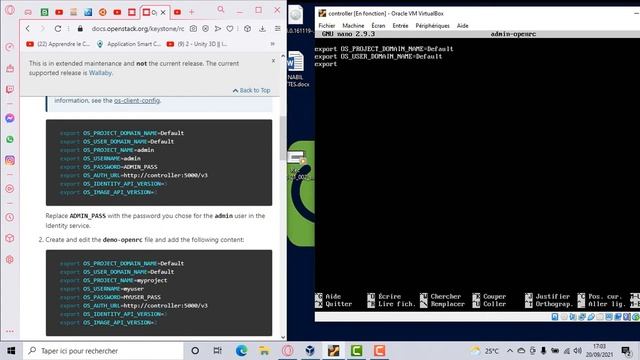Open File Explorer from the taskbar
This screenshot has height=360, width=640.
264,351
